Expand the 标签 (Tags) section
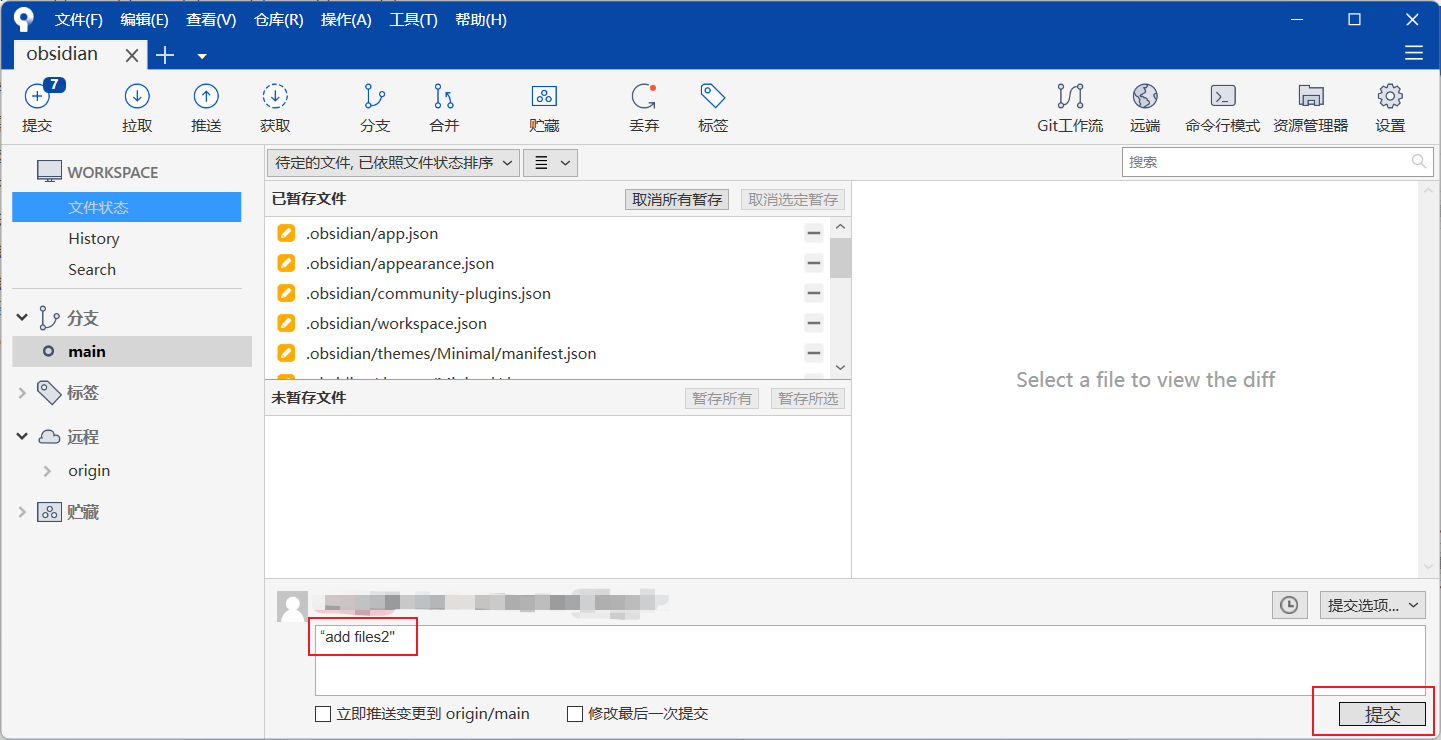 point(22,393)
